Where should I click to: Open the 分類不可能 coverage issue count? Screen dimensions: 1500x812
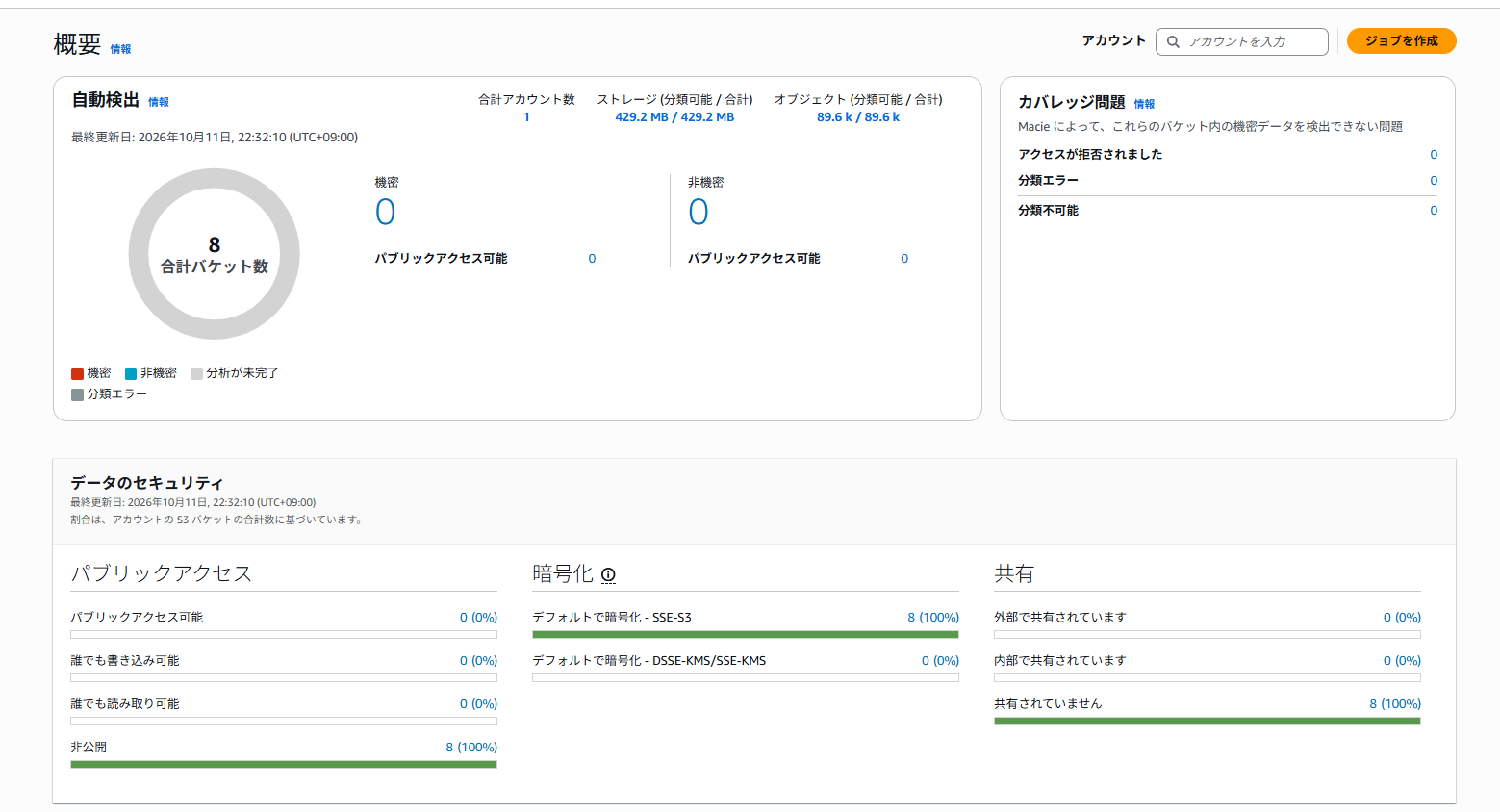click(1434, 211)
